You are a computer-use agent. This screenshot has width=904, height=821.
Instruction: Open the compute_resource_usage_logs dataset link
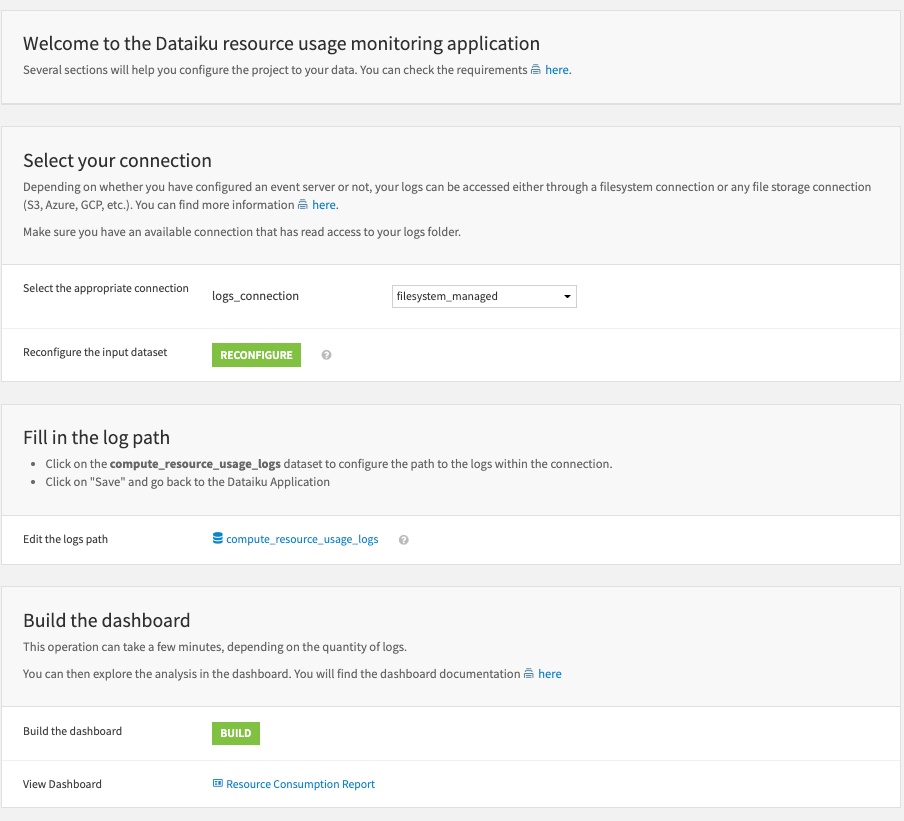[302, 539]
